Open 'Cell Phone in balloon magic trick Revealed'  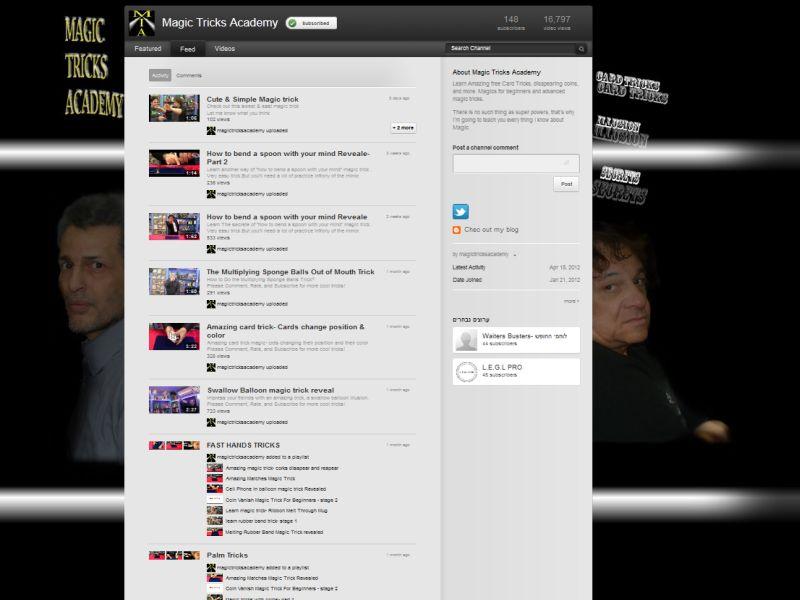tap(276, 489)
